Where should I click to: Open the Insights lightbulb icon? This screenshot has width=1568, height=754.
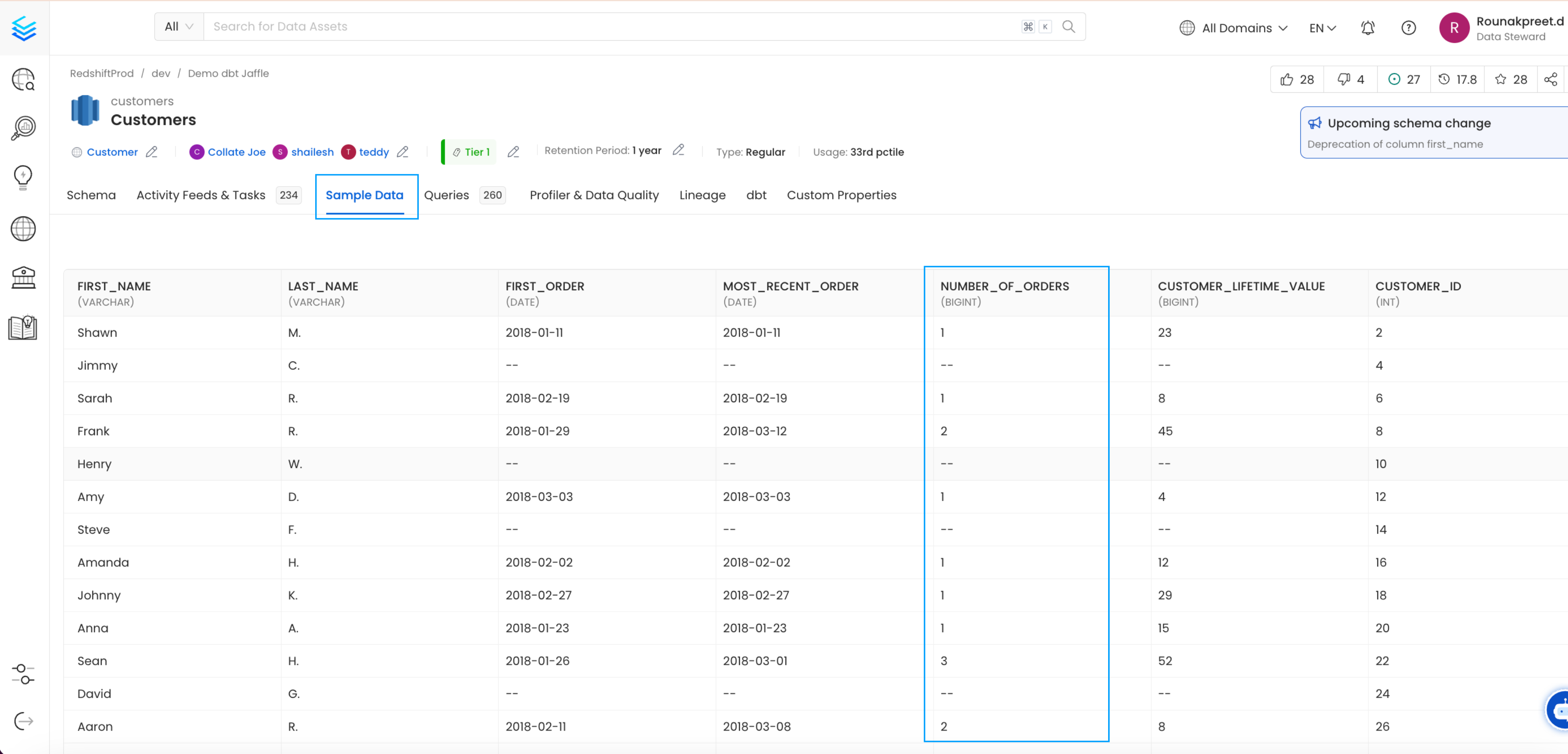22,177
